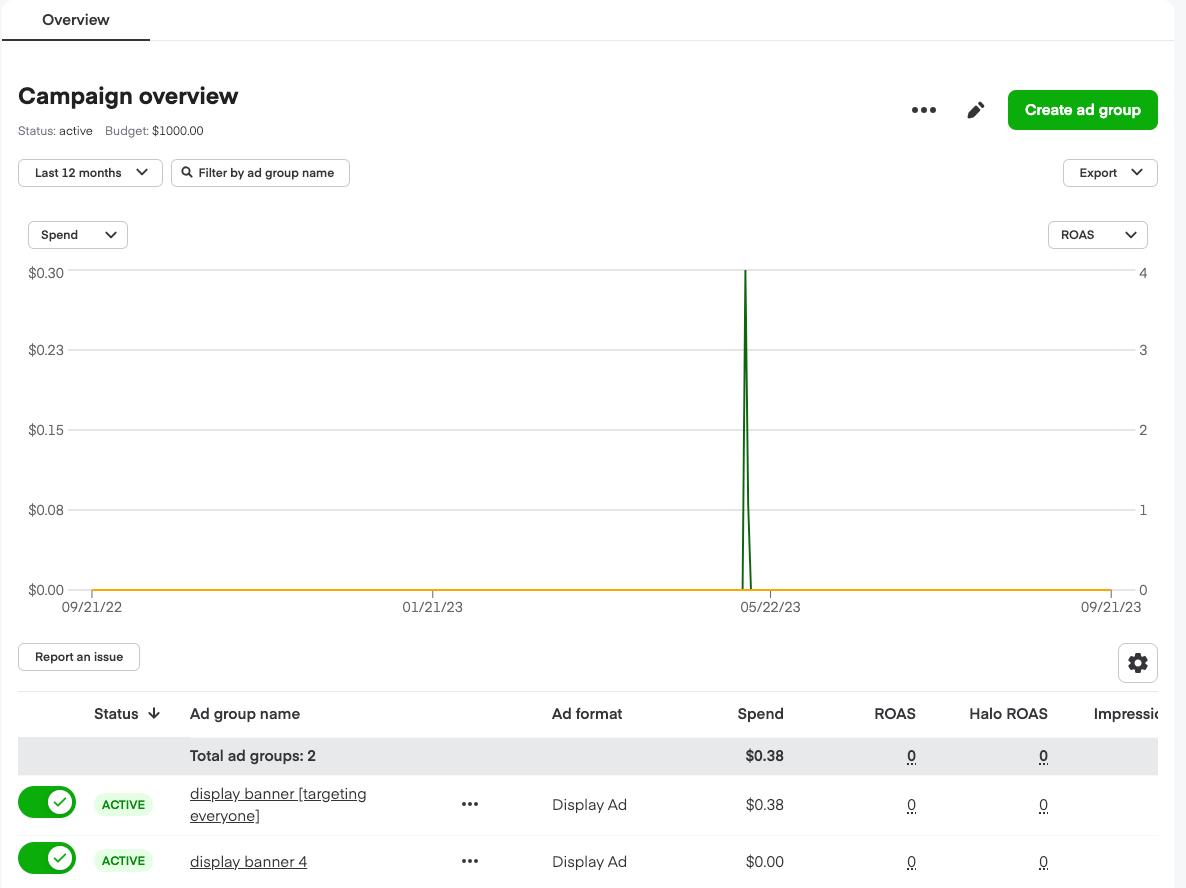Click inside the Filter by ad group name field
This screenshot has height=888, width=1186.
pos(270,172)
